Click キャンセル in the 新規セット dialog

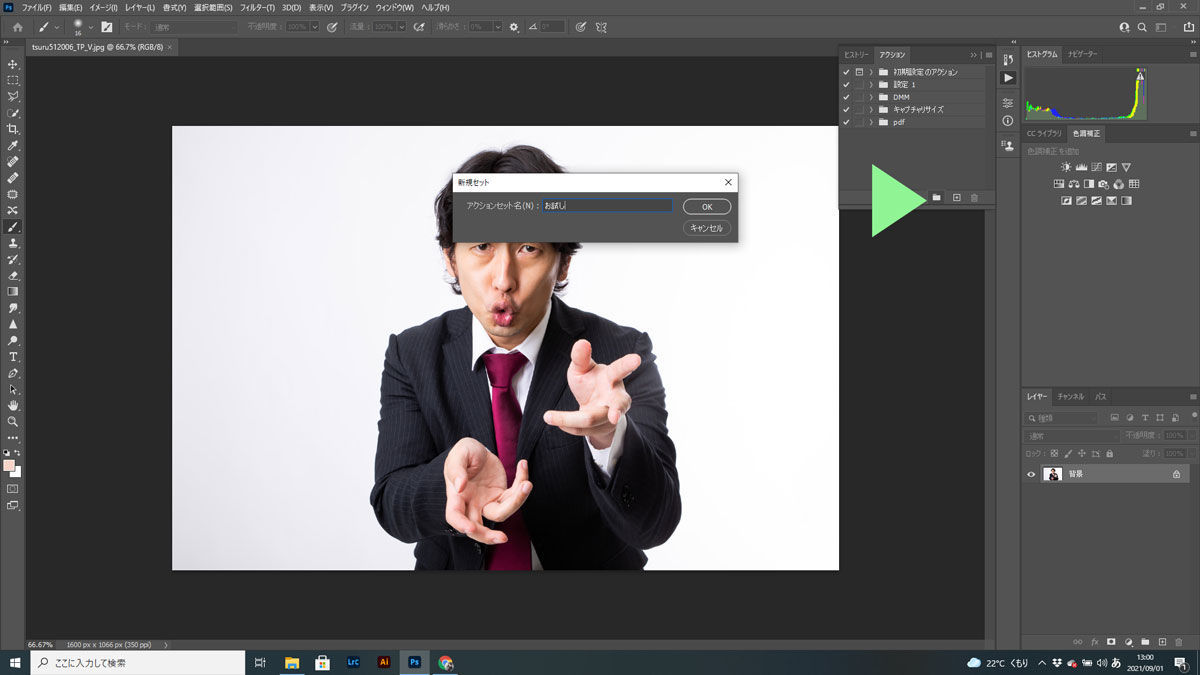[707, 227]
